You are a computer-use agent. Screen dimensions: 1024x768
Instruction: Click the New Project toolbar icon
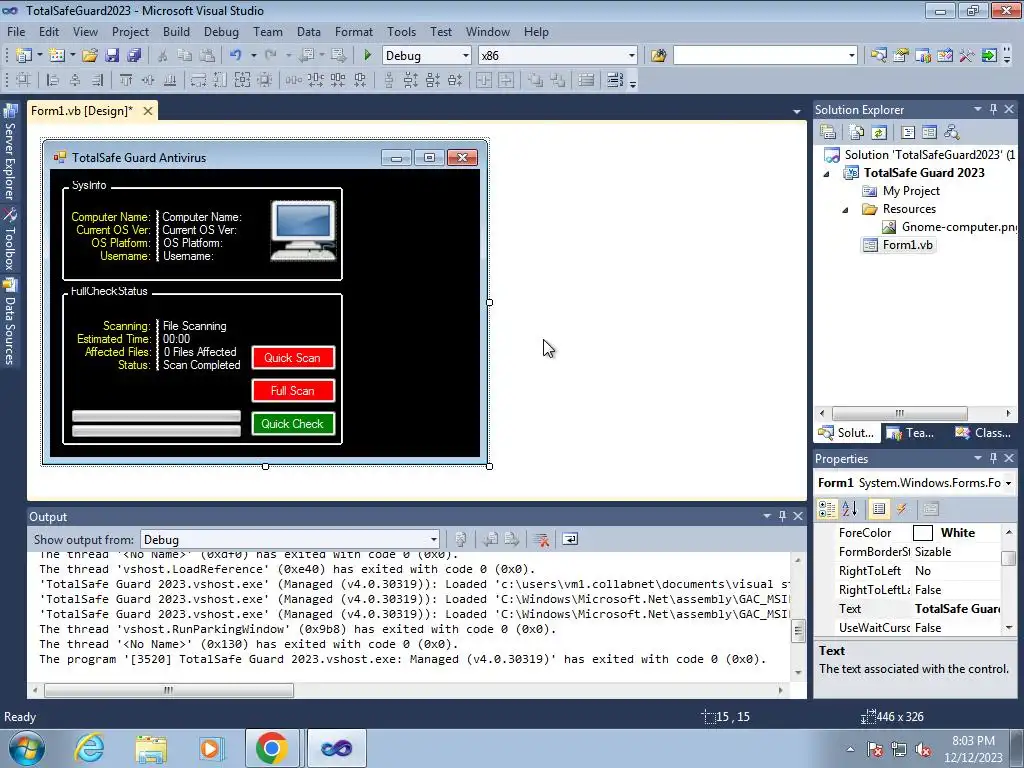(24, 56)
